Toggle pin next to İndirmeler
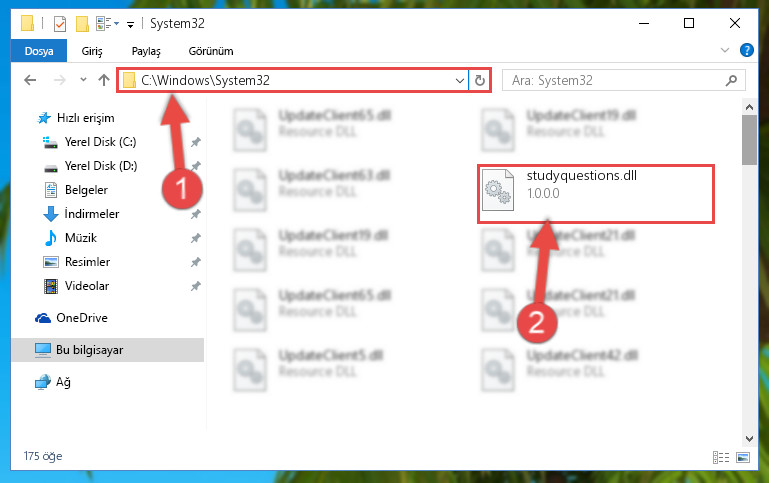The height and width of the screenshot is (483, 769). pyautogui.click(x=195, y=214)
